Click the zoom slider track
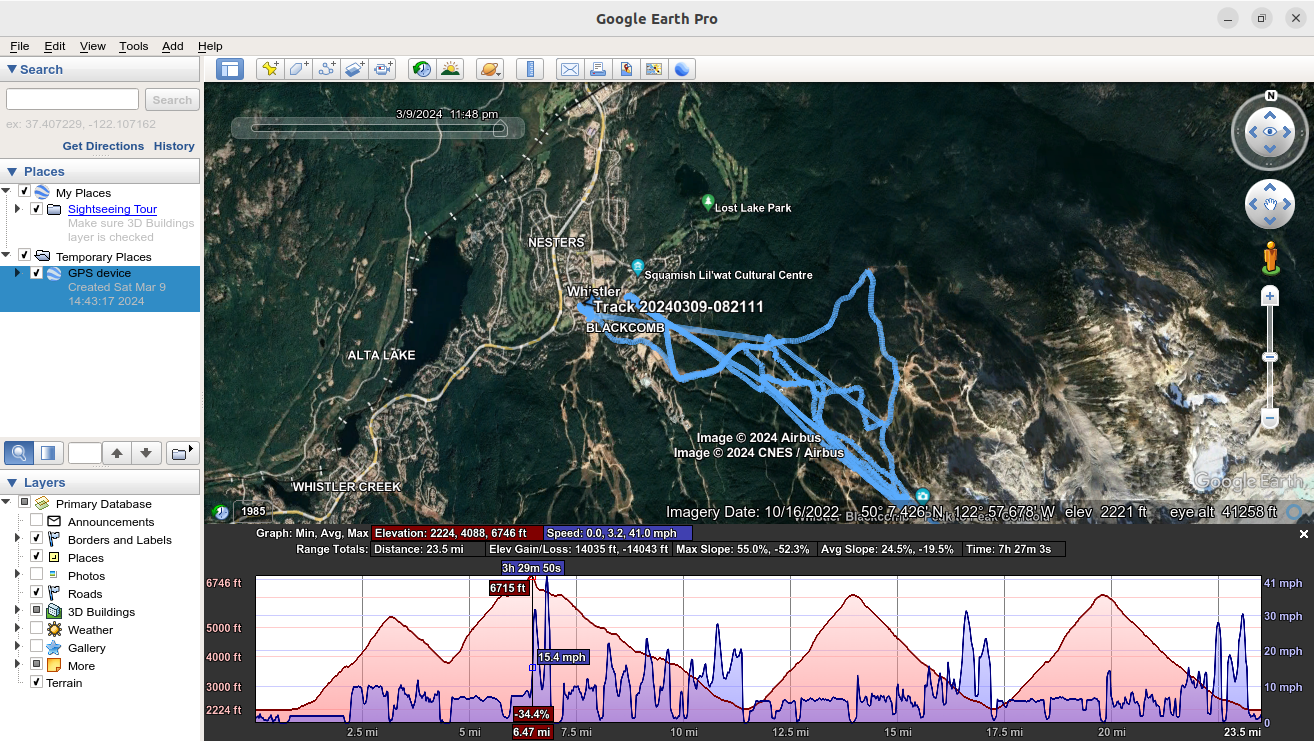This screenshot has width=1314, height=741. [x=1270, y=357]
